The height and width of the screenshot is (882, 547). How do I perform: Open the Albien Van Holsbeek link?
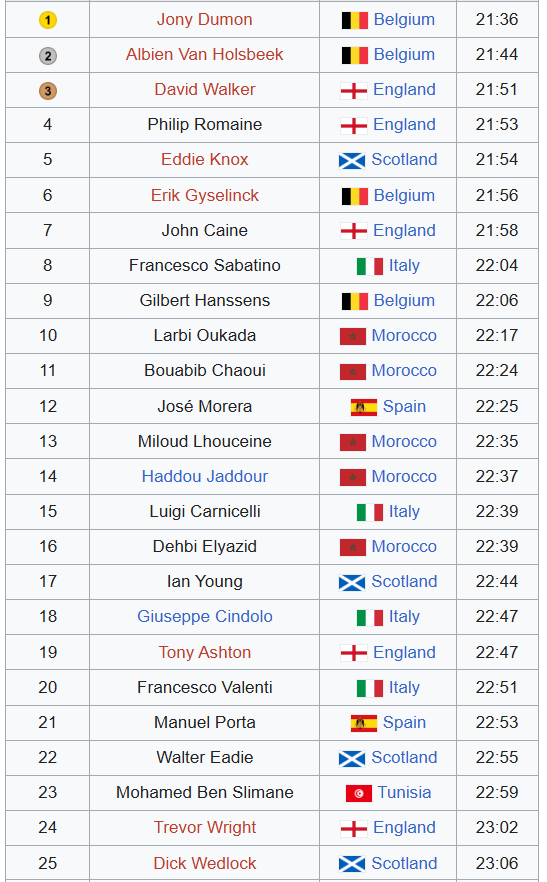[204, 55]
